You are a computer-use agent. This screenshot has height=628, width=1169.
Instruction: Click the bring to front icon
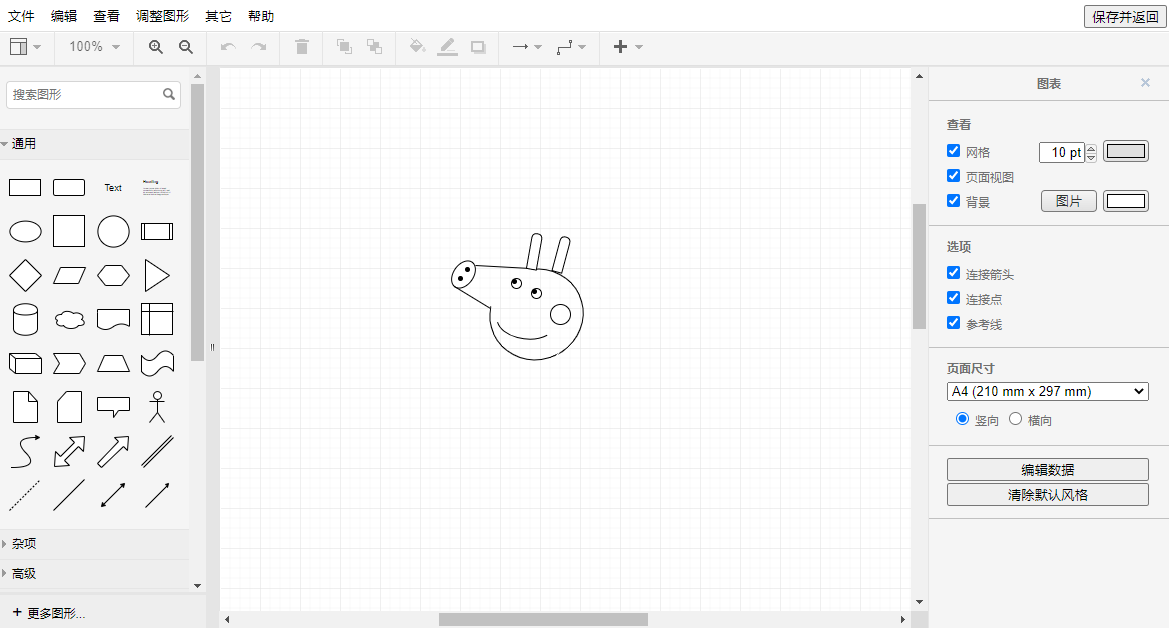[x=344, y=47]
